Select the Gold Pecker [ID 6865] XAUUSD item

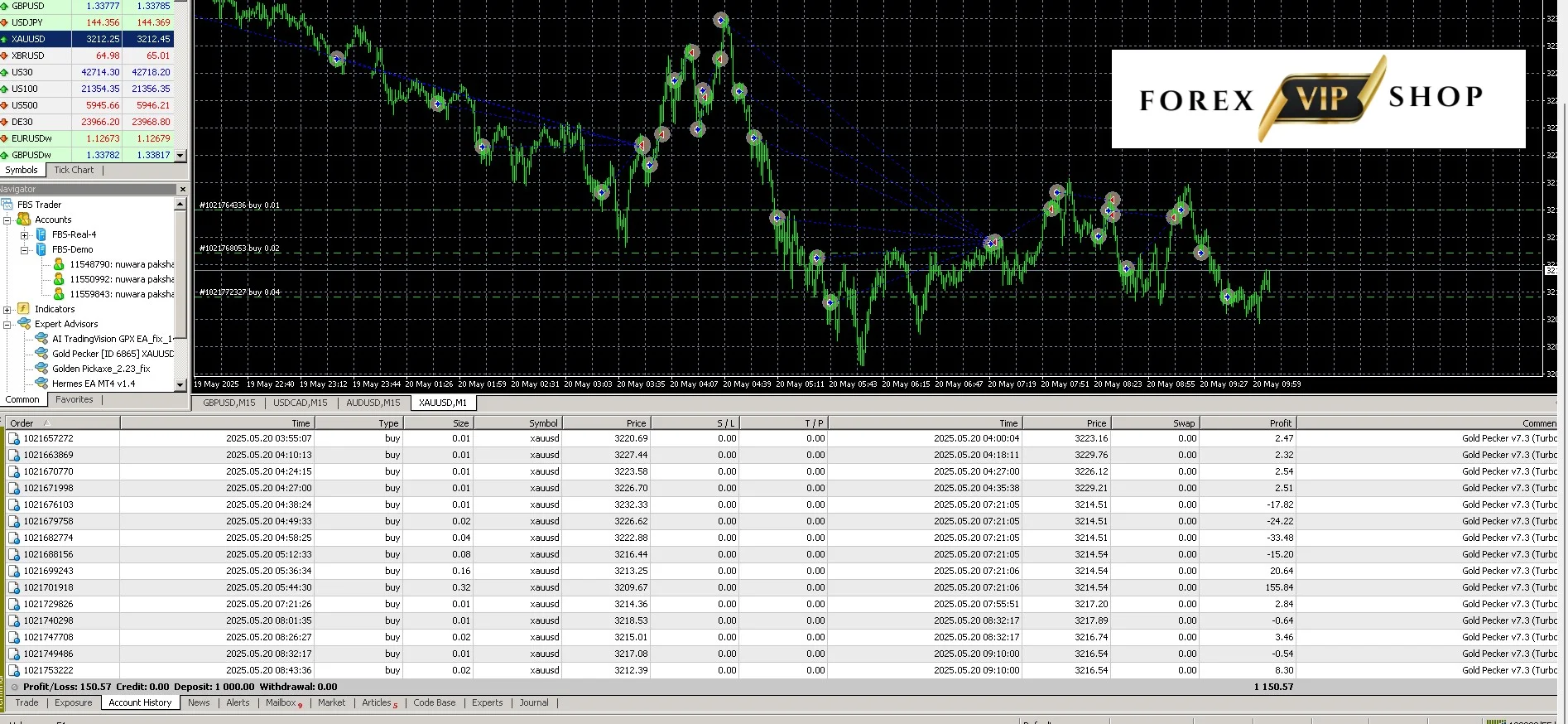(113, 354)
